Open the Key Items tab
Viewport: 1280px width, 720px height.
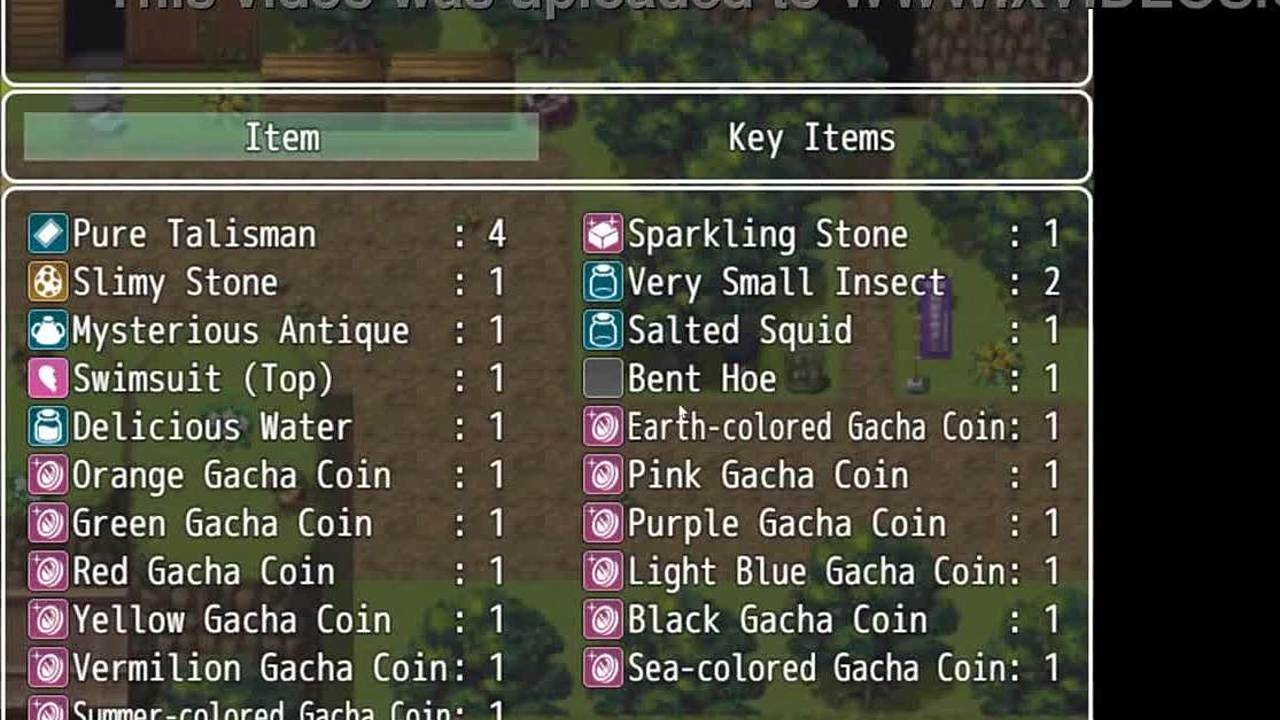[x=811, y=137]
